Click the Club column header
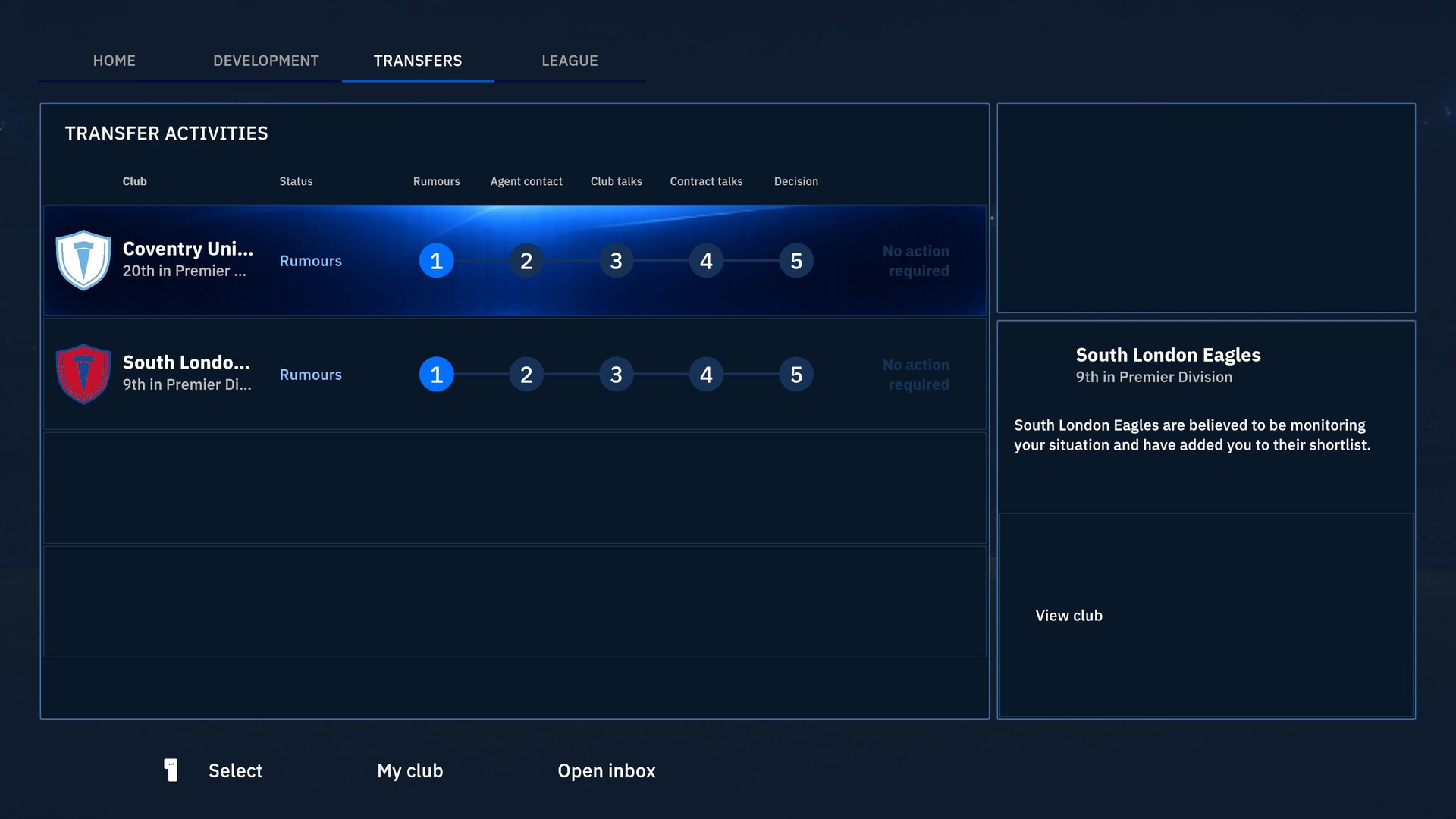Screen dimensions: 1456x819 [135, 181]
